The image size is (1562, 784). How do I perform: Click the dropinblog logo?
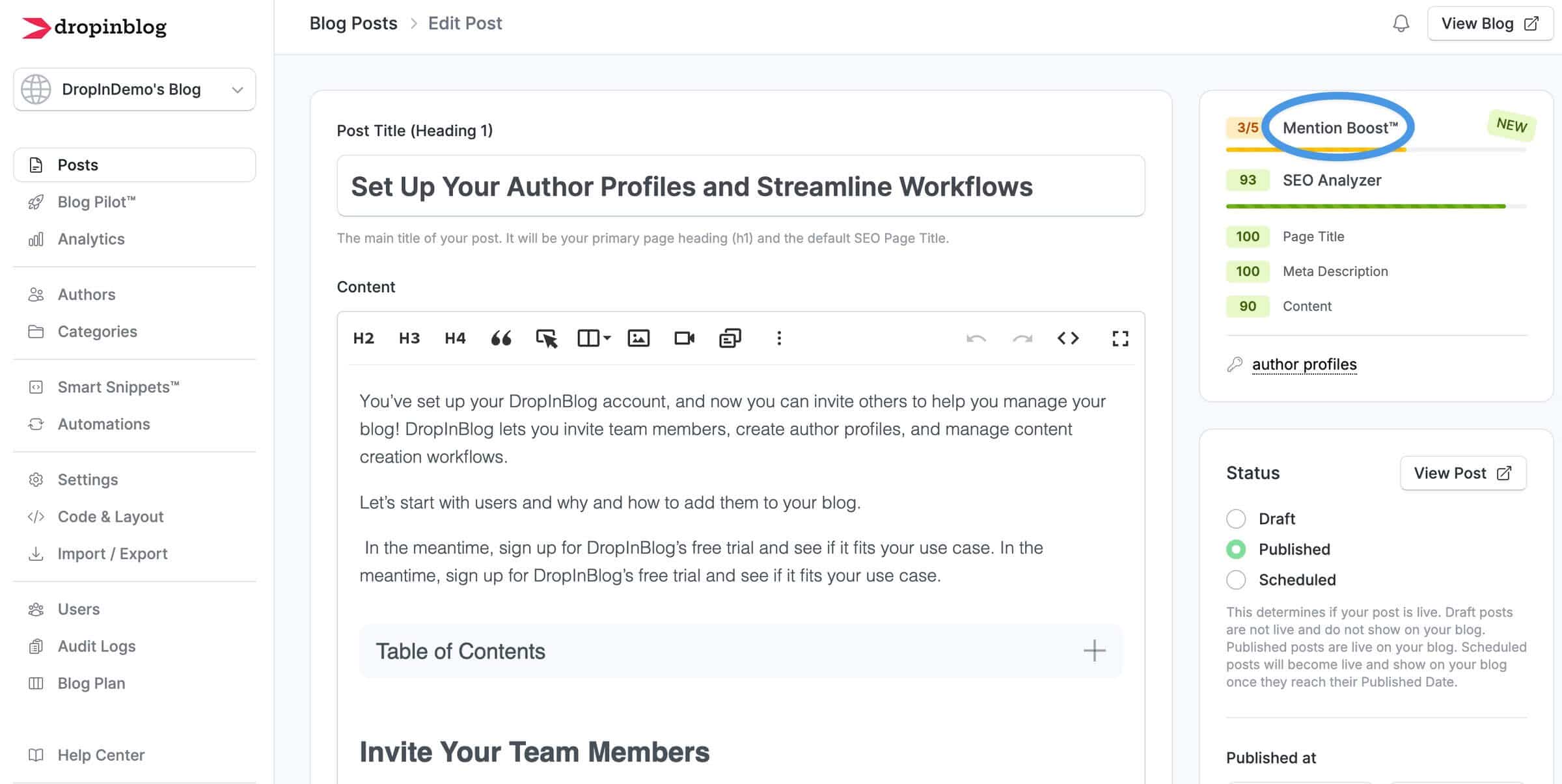click(94, 27)
